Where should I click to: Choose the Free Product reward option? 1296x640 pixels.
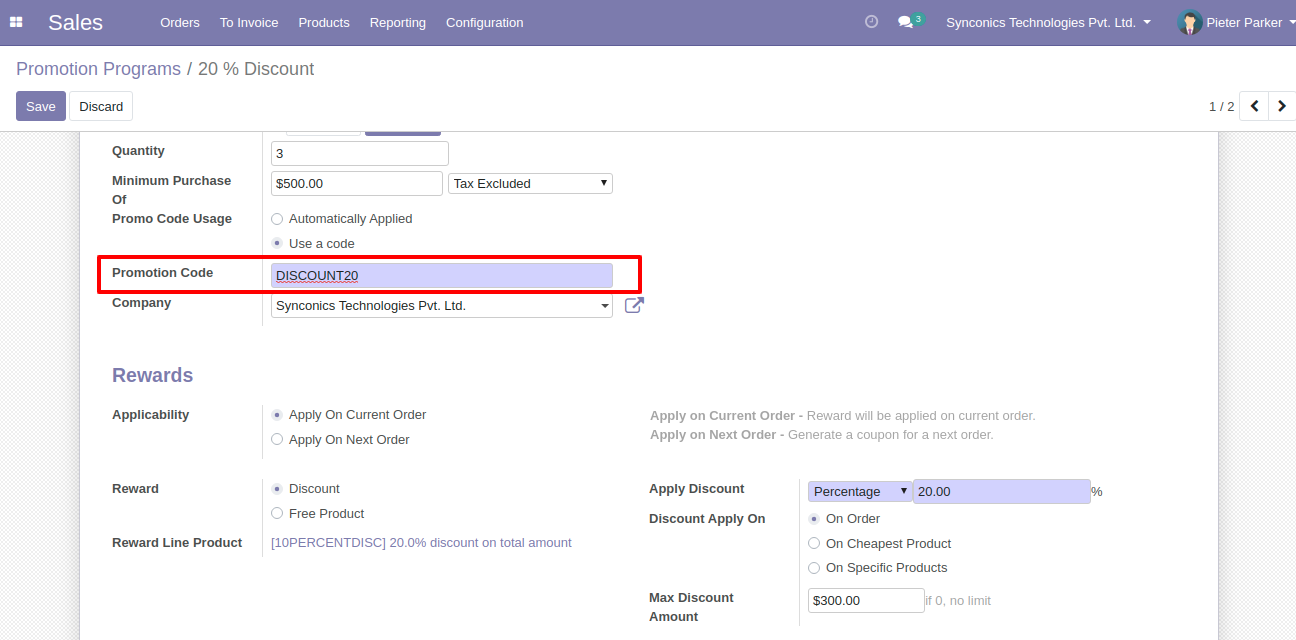(277, 514)
